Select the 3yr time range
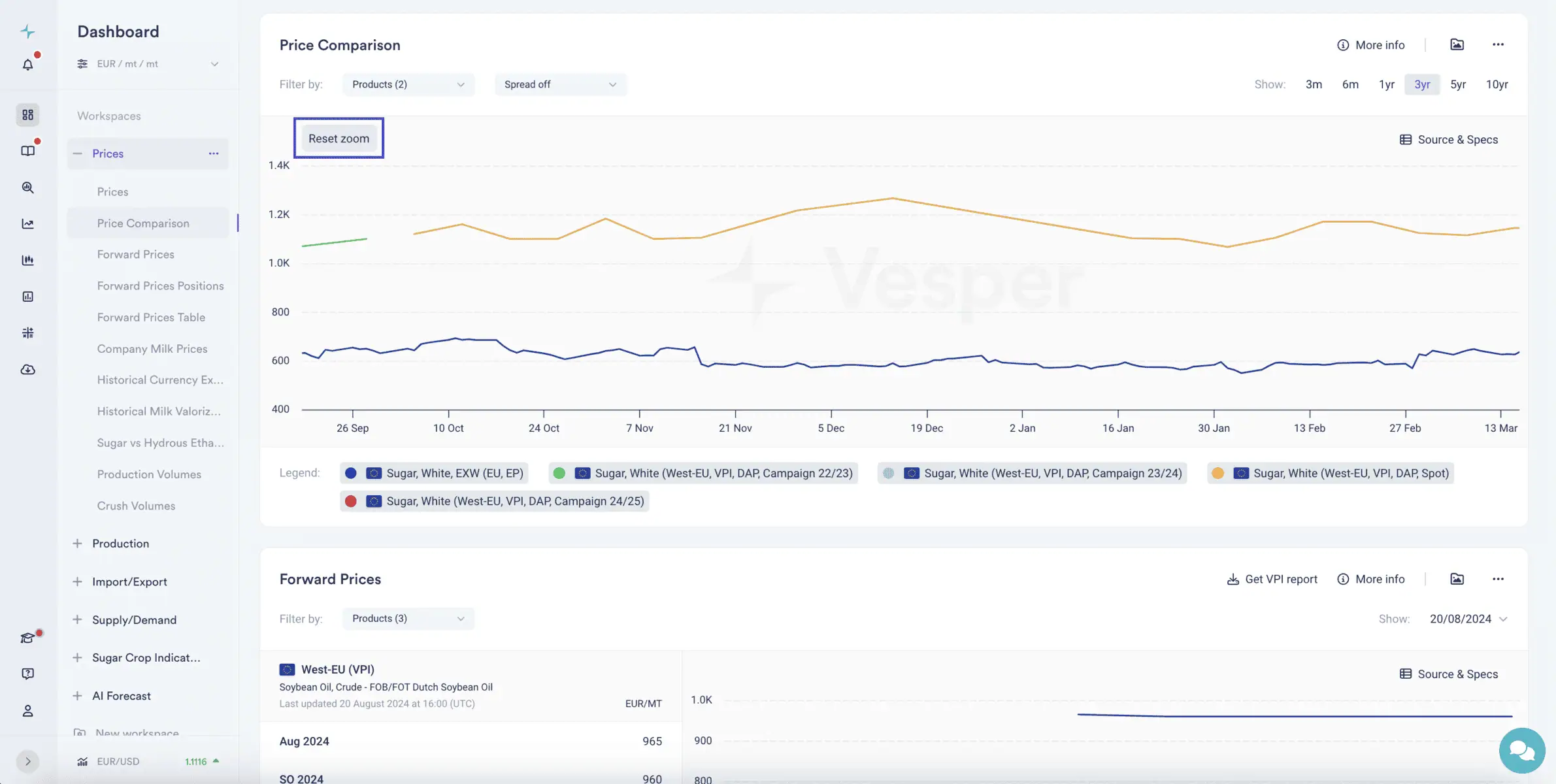Image resolution: width=1556 pixels, height=784 pixels. [x=1422, y=84]
